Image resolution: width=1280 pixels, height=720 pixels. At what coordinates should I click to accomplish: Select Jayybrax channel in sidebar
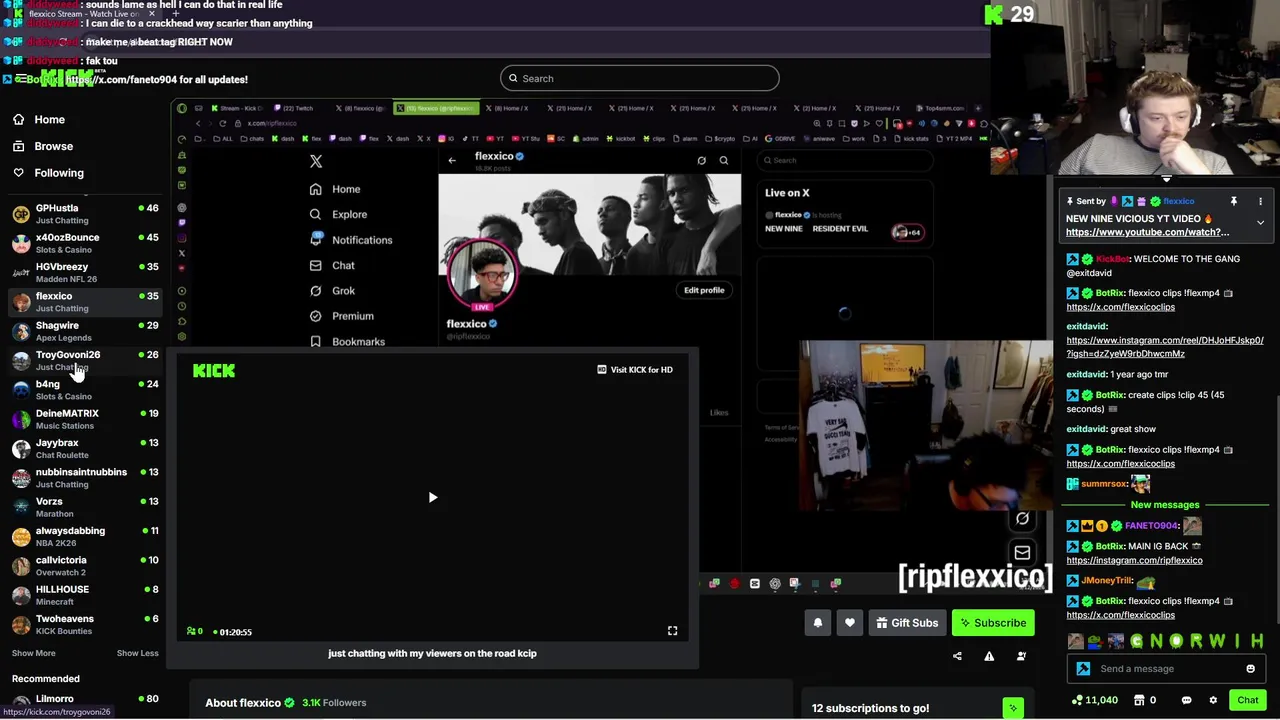pyautogui.click(x=85, y=448)
